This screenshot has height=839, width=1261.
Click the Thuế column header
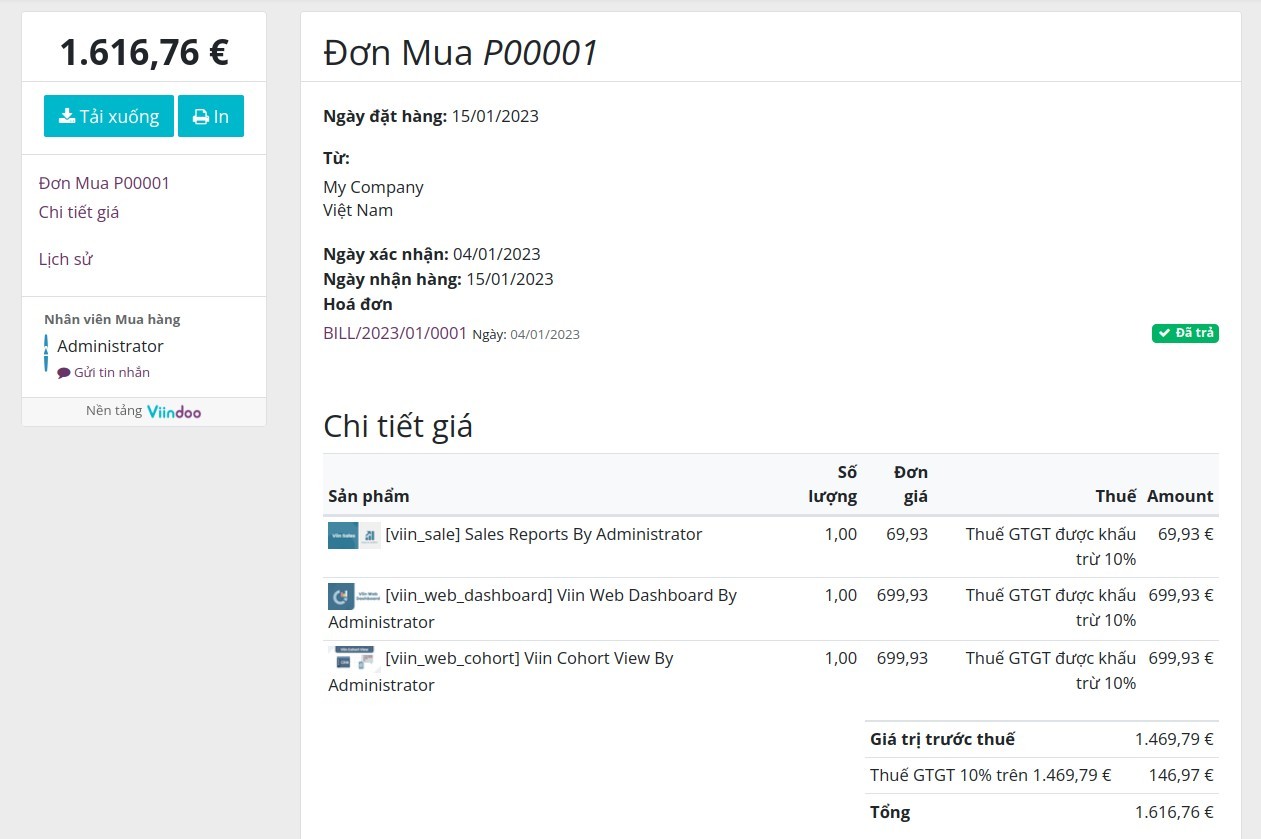[x=1116, y=496]
